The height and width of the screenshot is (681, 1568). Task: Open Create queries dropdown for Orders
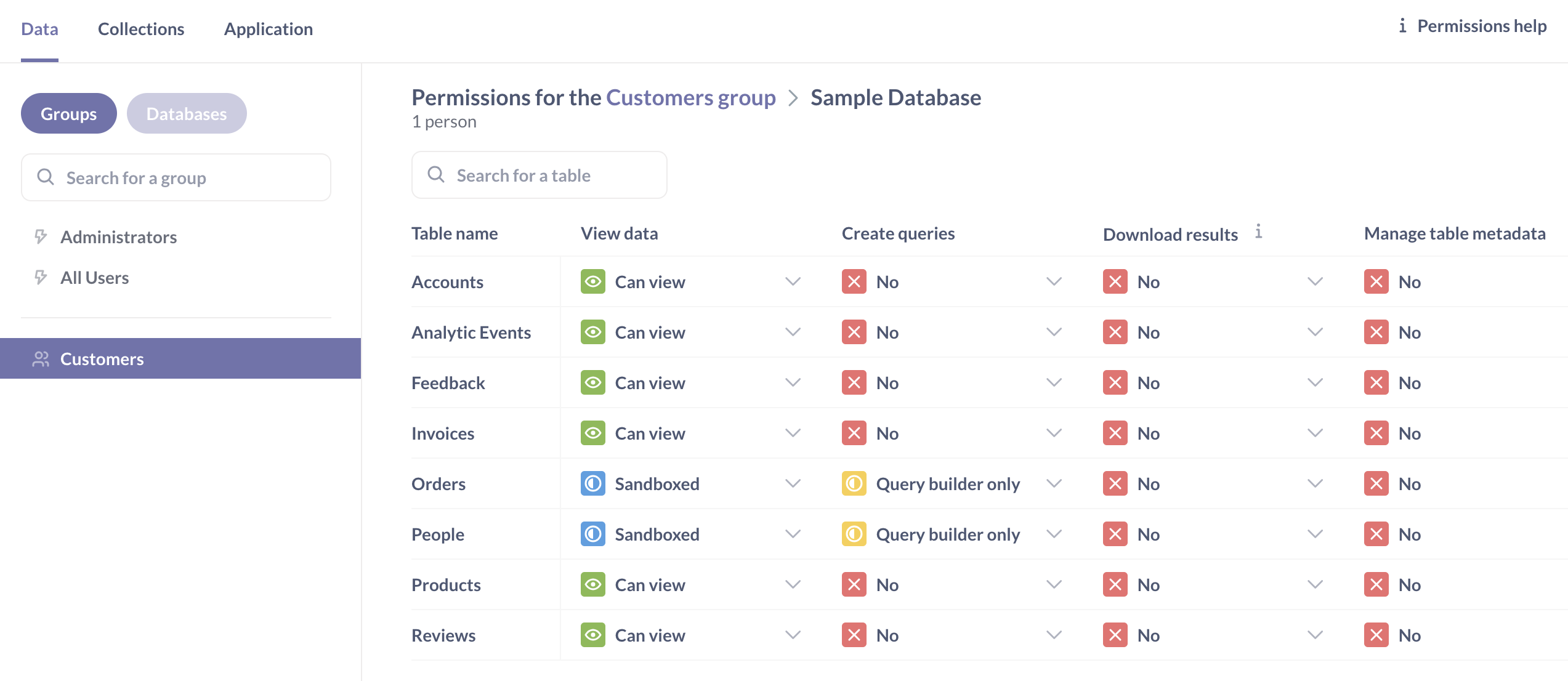(1054, 483)
